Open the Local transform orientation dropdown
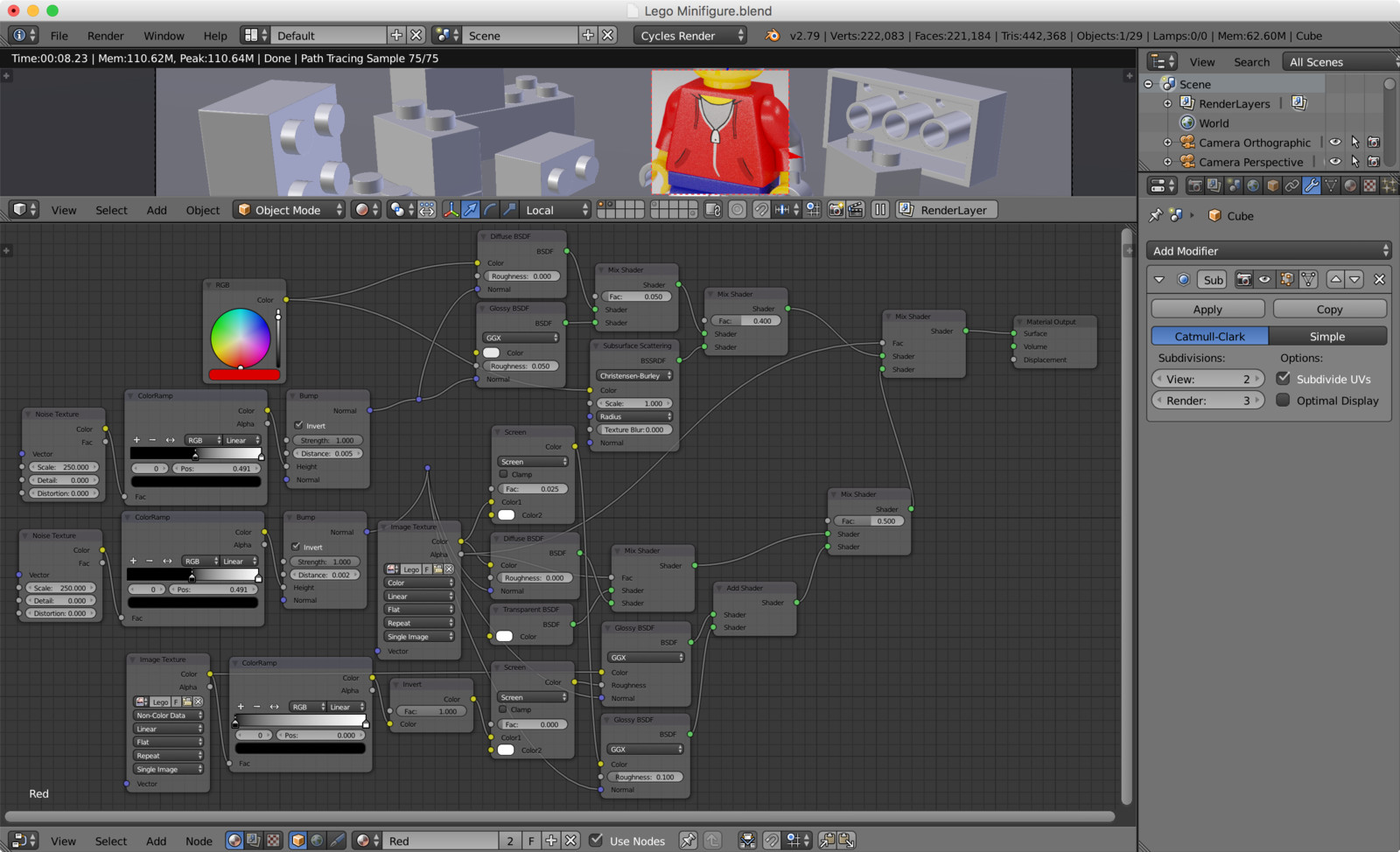The height and width of the screenshot is (852, 1400). tap(556, 210)
